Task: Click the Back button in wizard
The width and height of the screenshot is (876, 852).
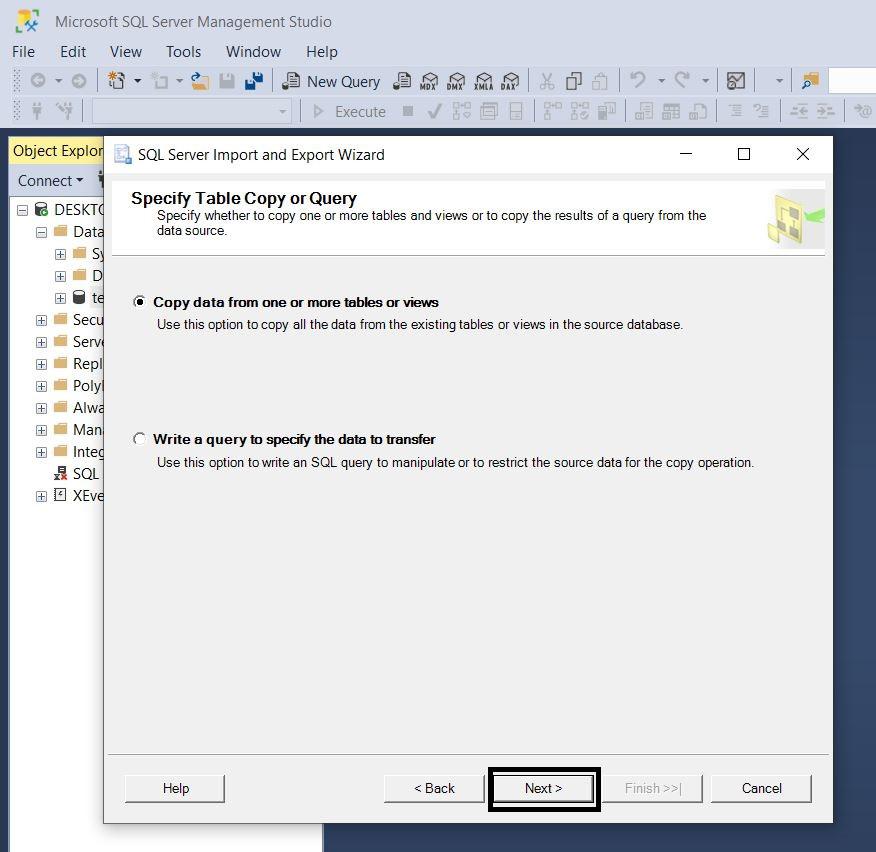Action: click(434, 788)
